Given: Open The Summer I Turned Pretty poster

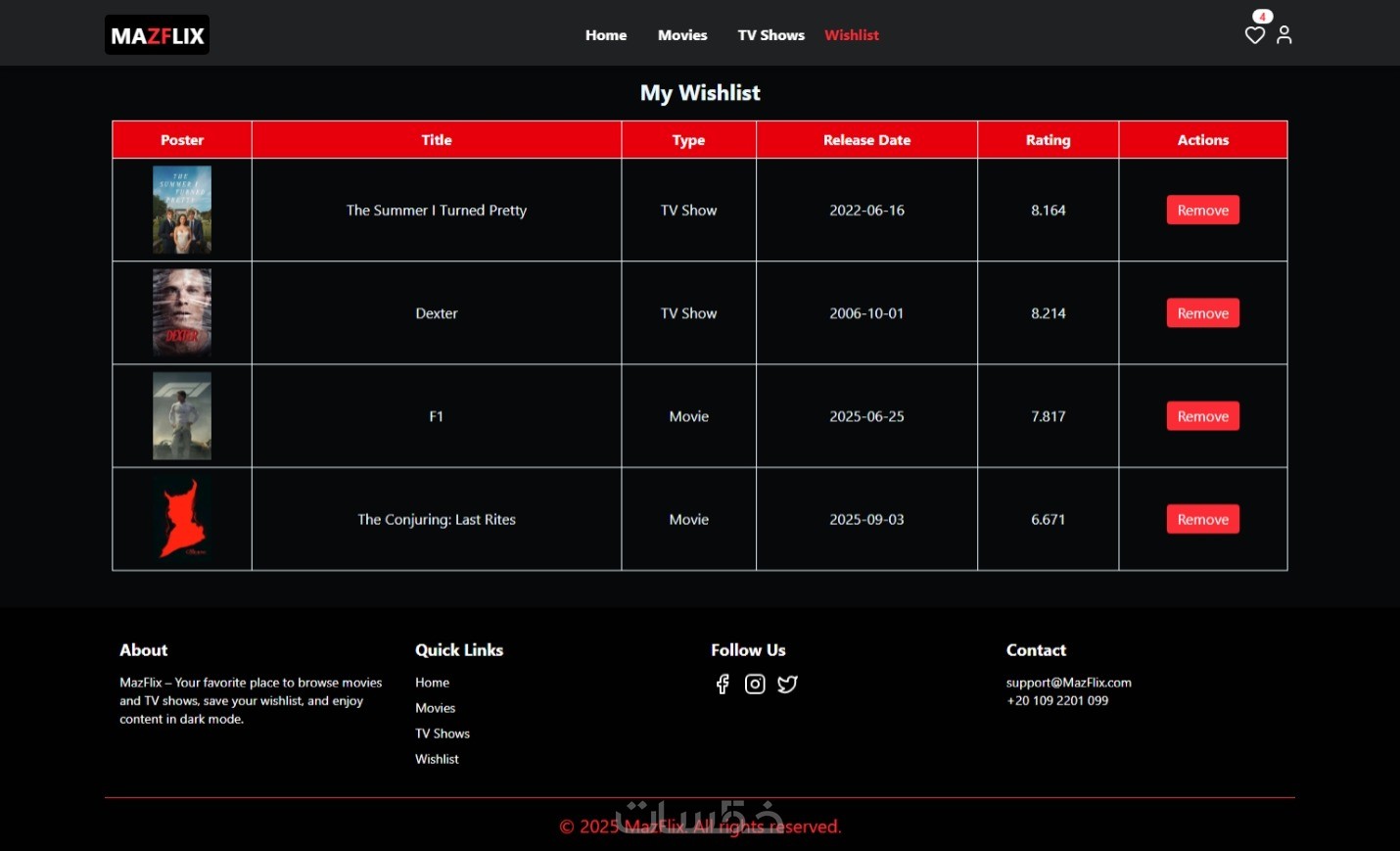Looking at the screenshot, I should tap(182, 210).
